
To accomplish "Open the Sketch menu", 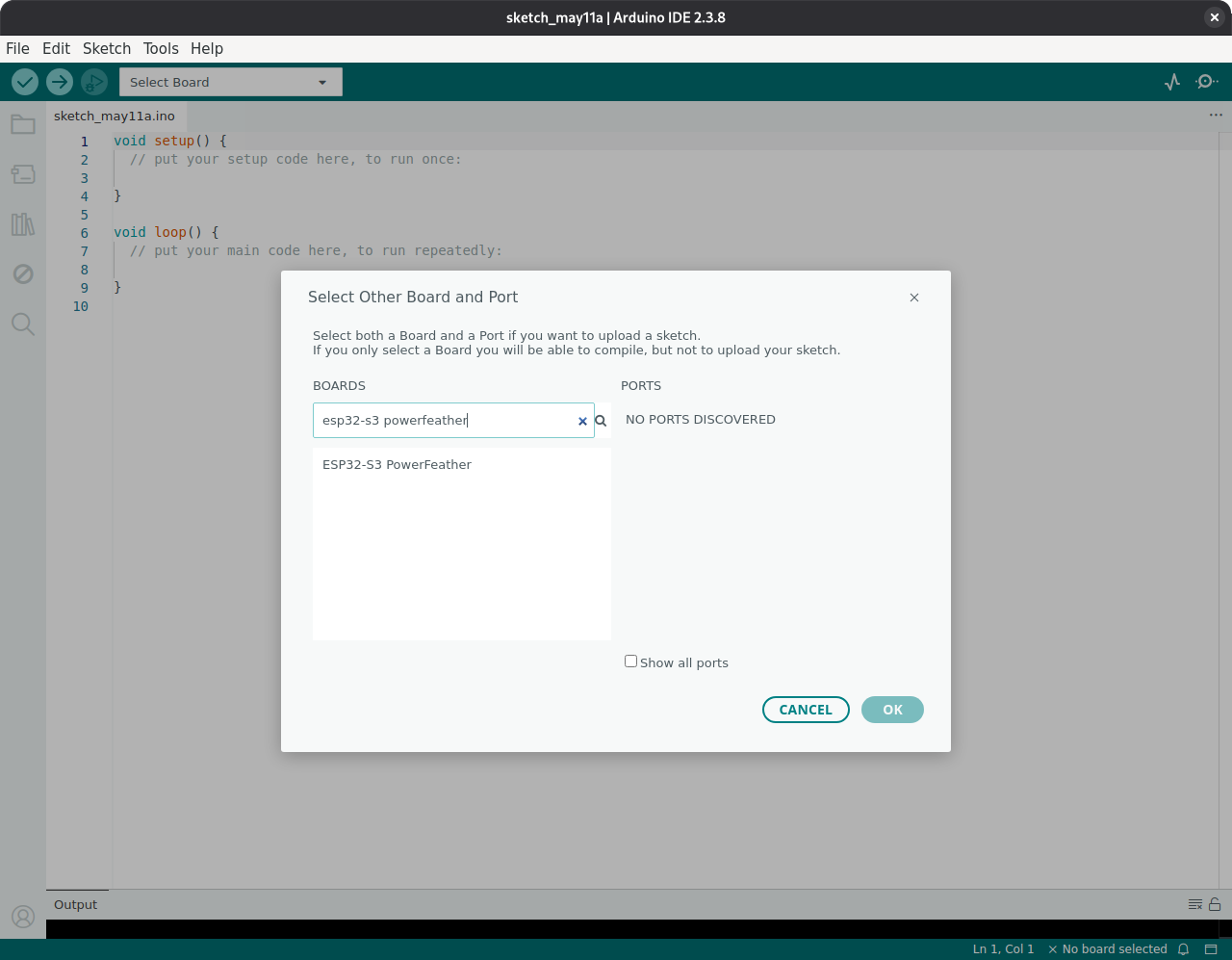I will [x=107, y=48].
